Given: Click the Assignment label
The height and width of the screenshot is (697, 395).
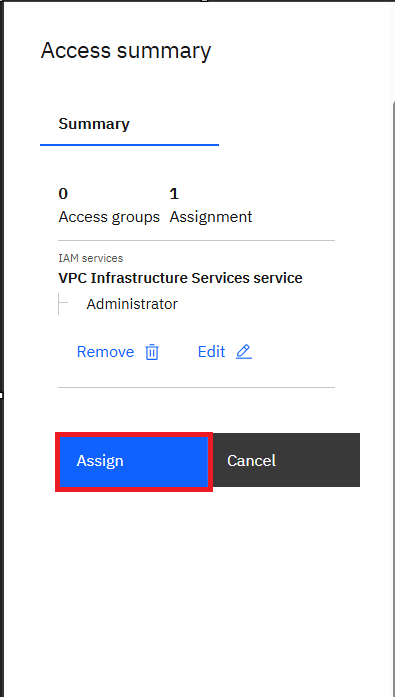Looking at the screenshot, I should pyautogui.click(x=211, y=217).
